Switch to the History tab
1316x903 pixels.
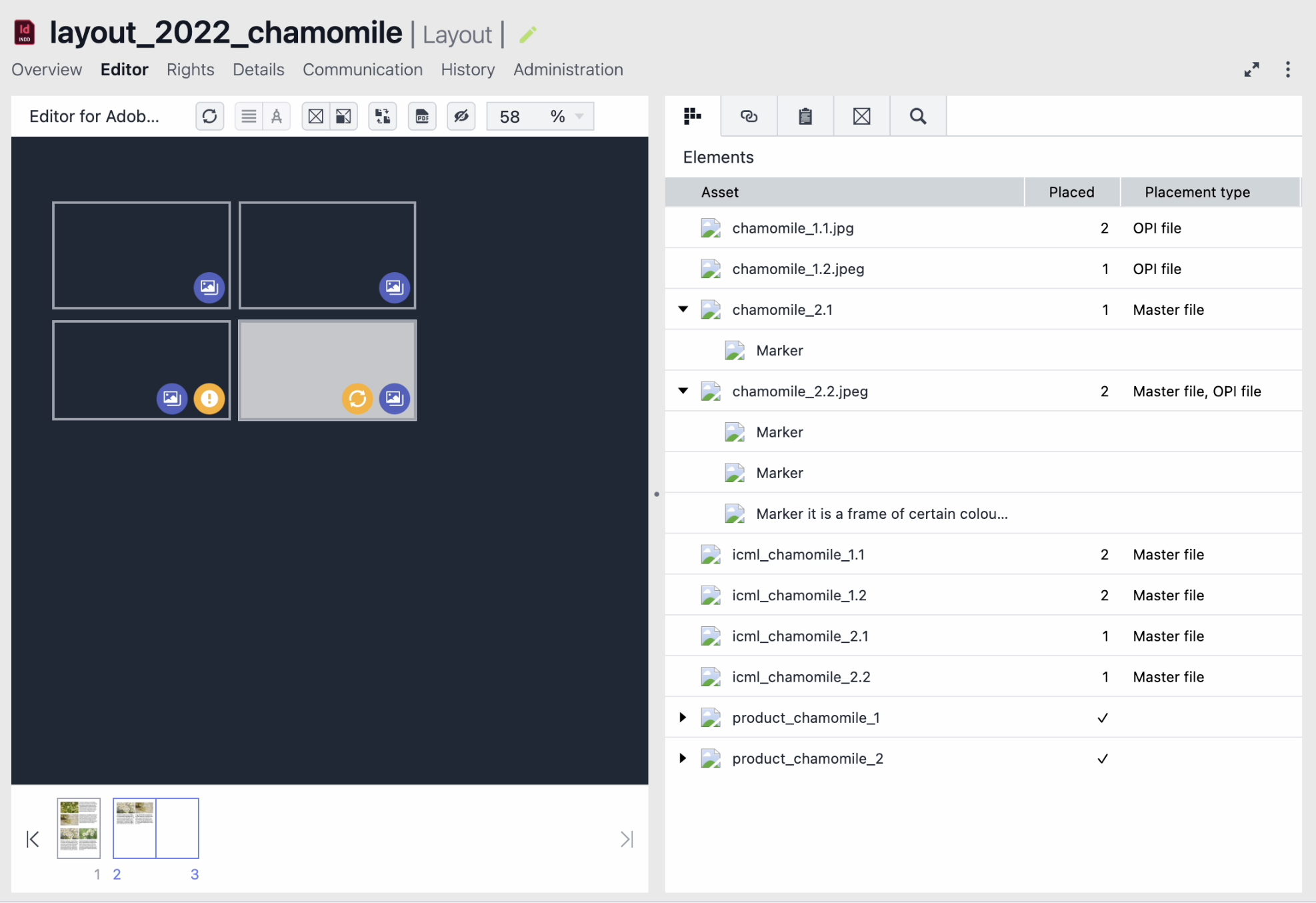467,70
